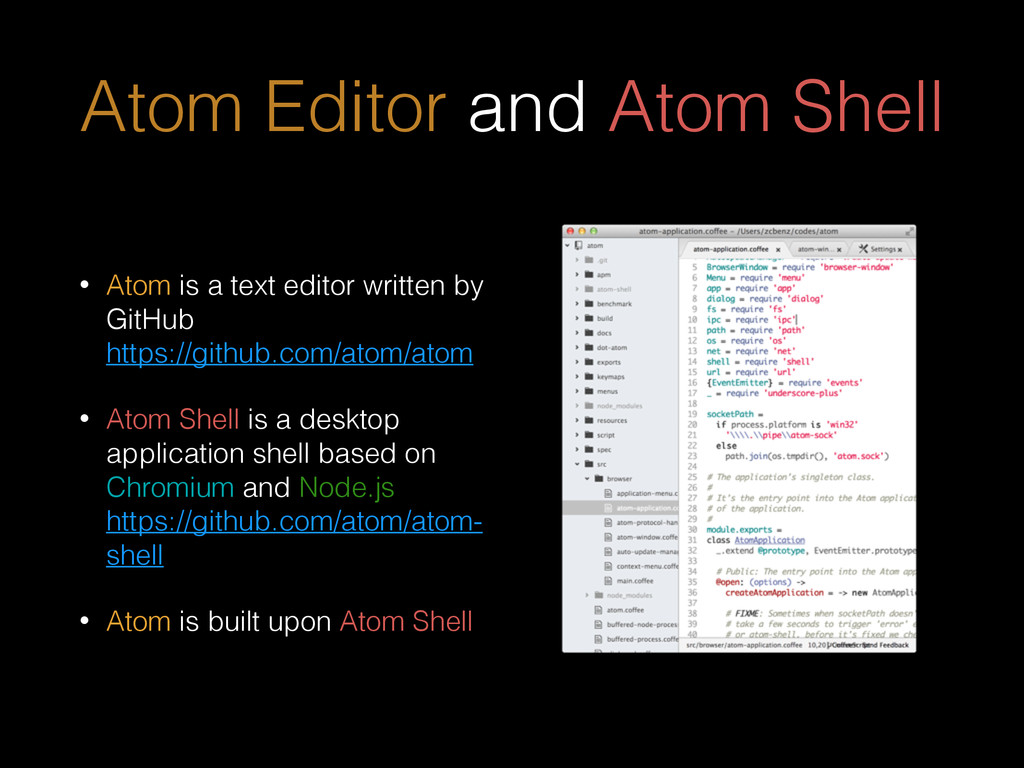1024x768 pixels.
Task: Click the teal 'Chromium' text
Action: (x=170, y=488)
